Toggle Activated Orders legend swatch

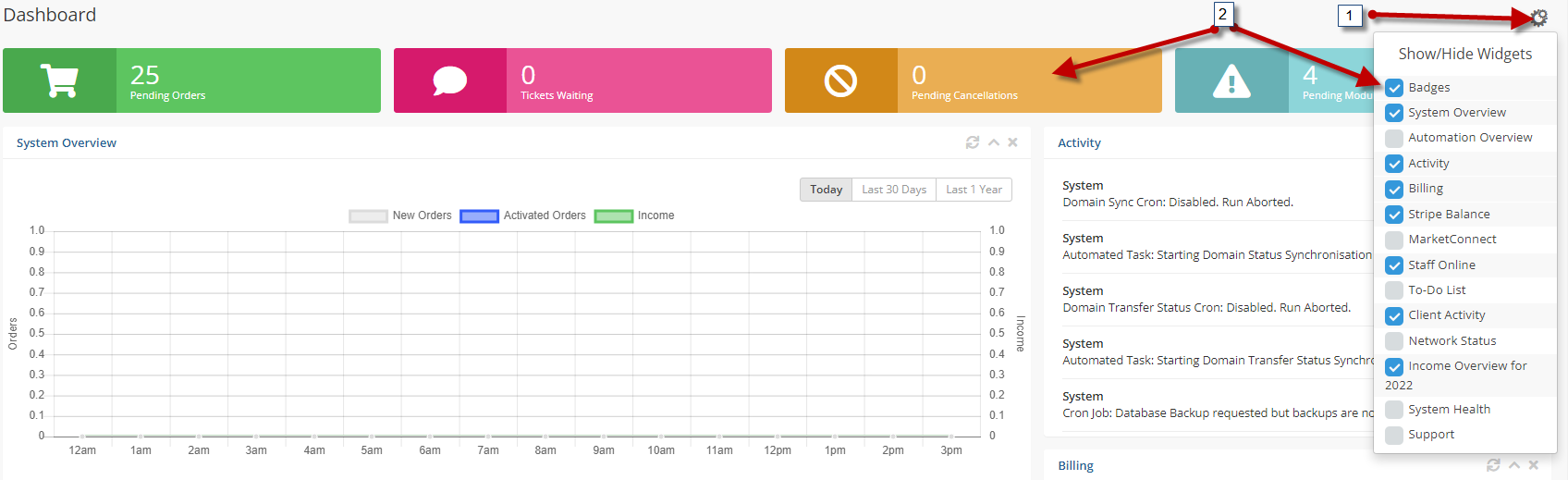479,216
